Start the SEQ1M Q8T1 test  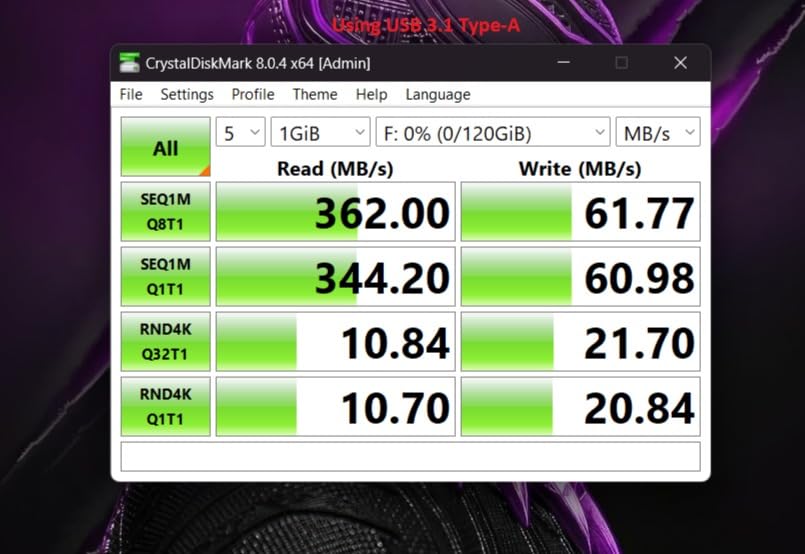[x=165, y=212]
